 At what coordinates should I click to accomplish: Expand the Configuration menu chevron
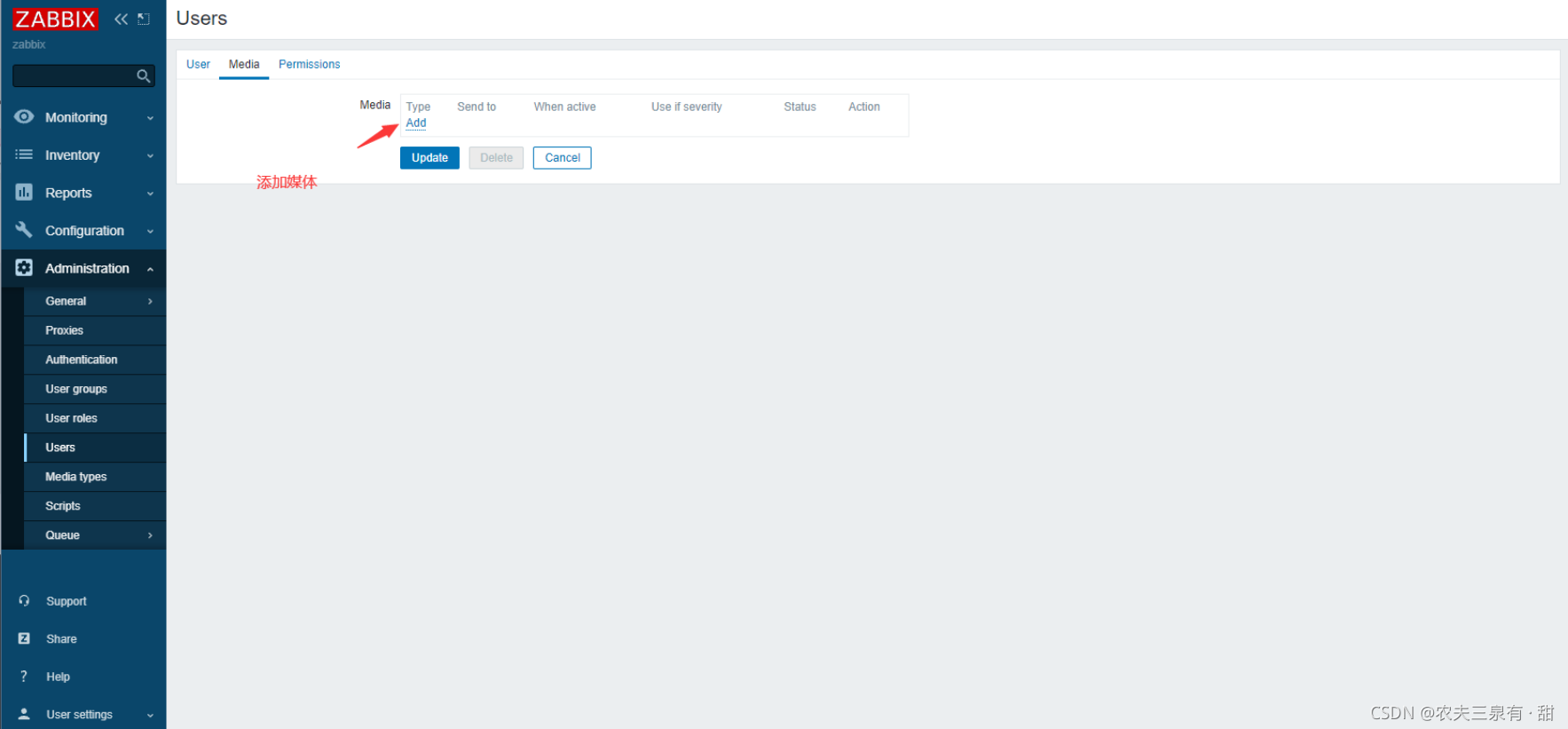click(150, 231)
